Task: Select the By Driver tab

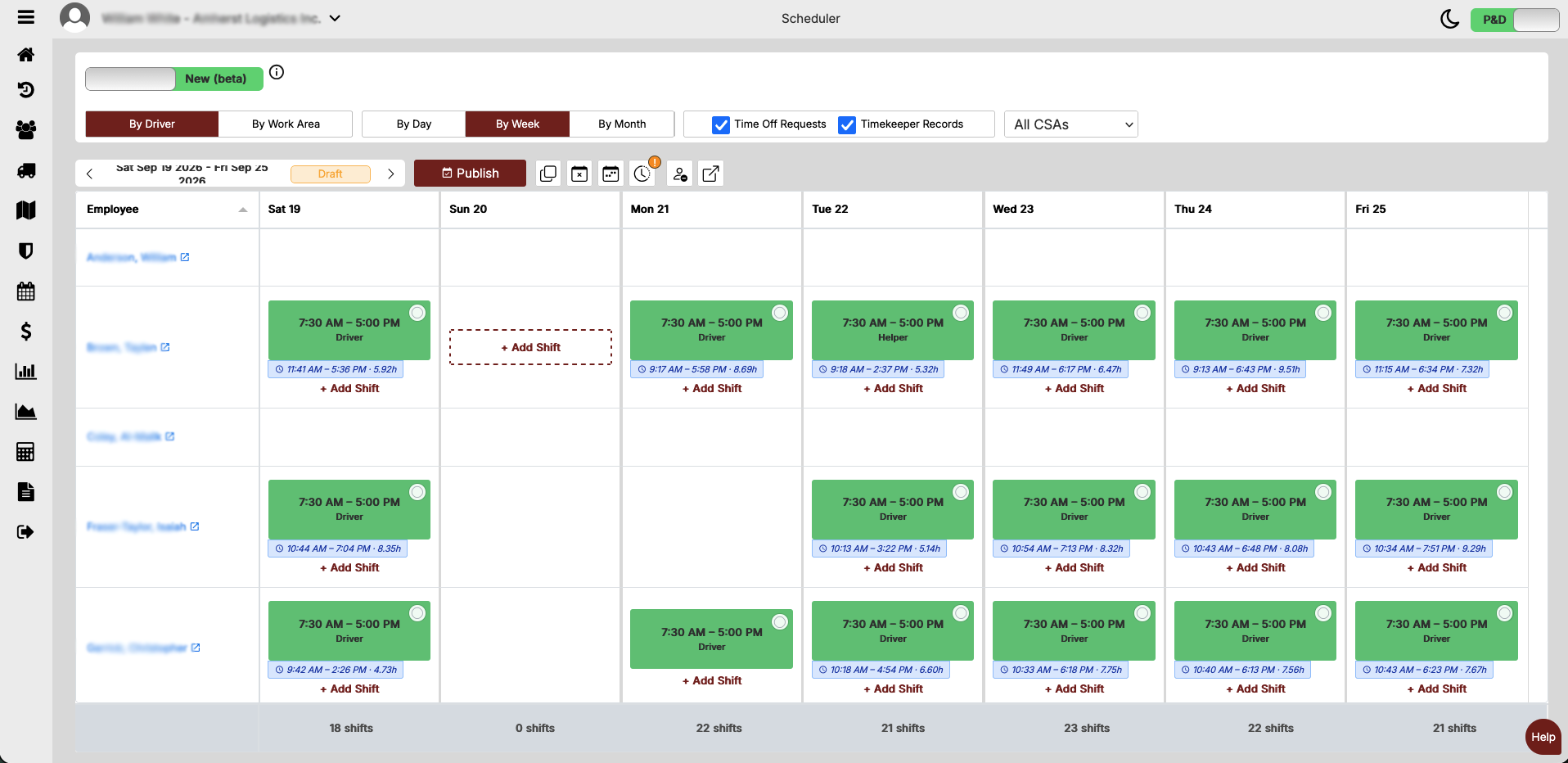Action: (152, 124)
